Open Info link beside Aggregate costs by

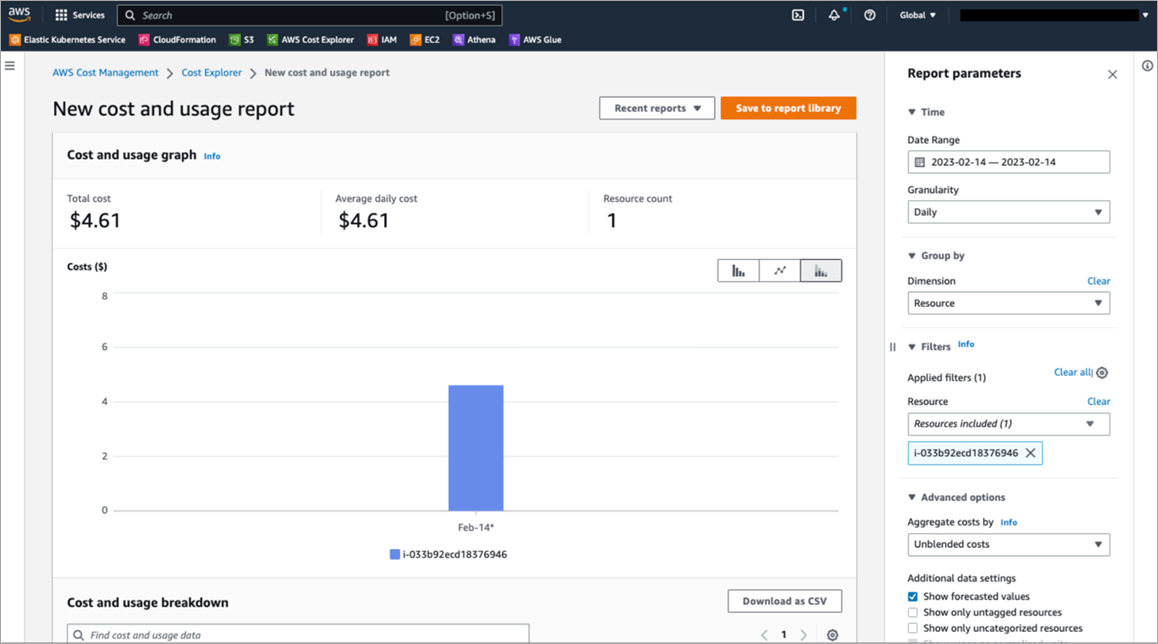[1009, 523]
